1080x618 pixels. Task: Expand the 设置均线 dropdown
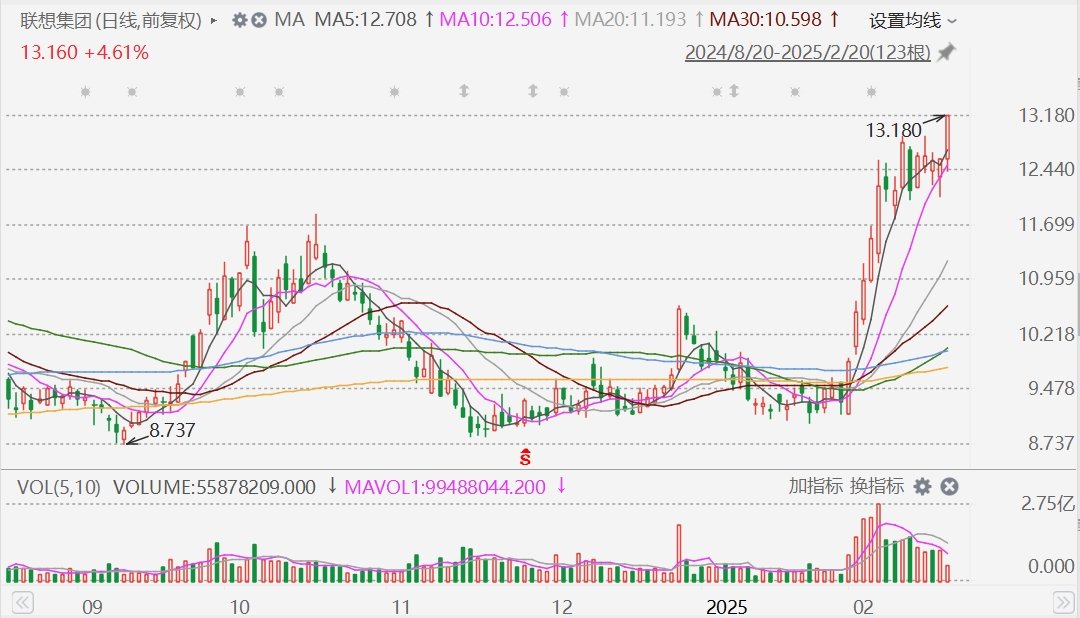(913, 21)
